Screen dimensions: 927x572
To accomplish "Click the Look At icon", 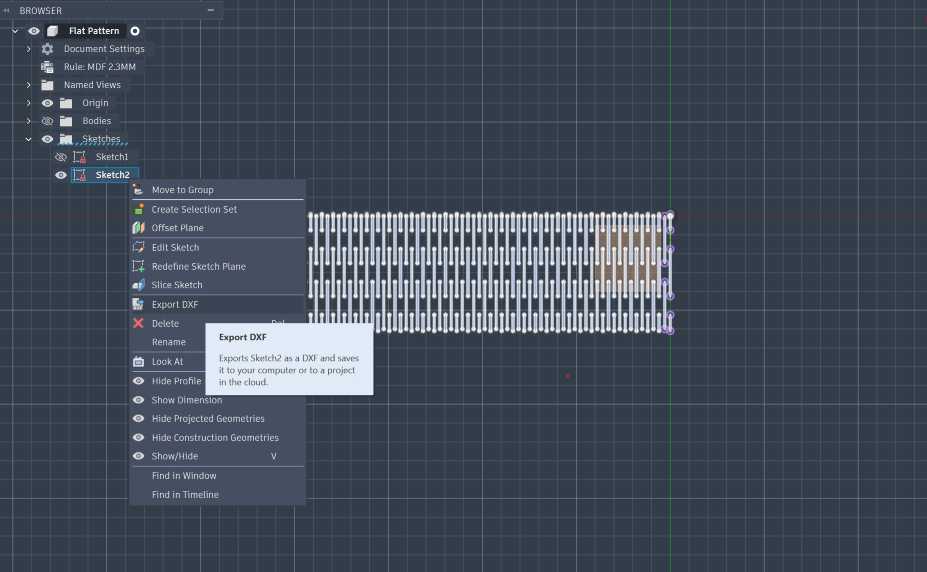I will (x=138, y=362).
